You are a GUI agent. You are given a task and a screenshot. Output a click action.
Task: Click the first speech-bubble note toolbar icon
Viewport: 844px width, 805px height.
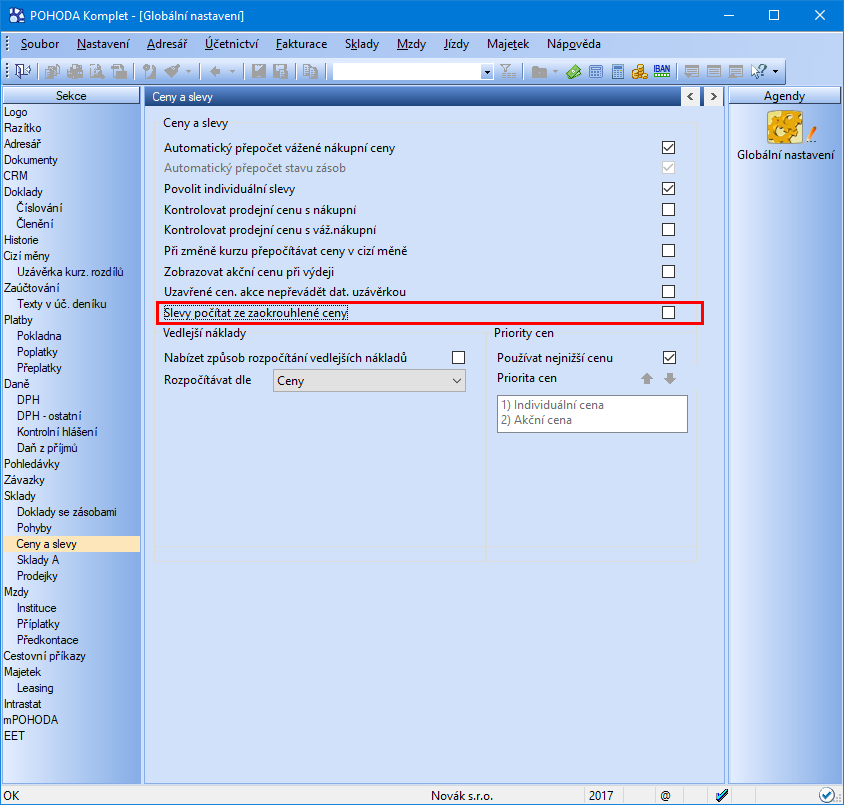(x=692, y=72)
